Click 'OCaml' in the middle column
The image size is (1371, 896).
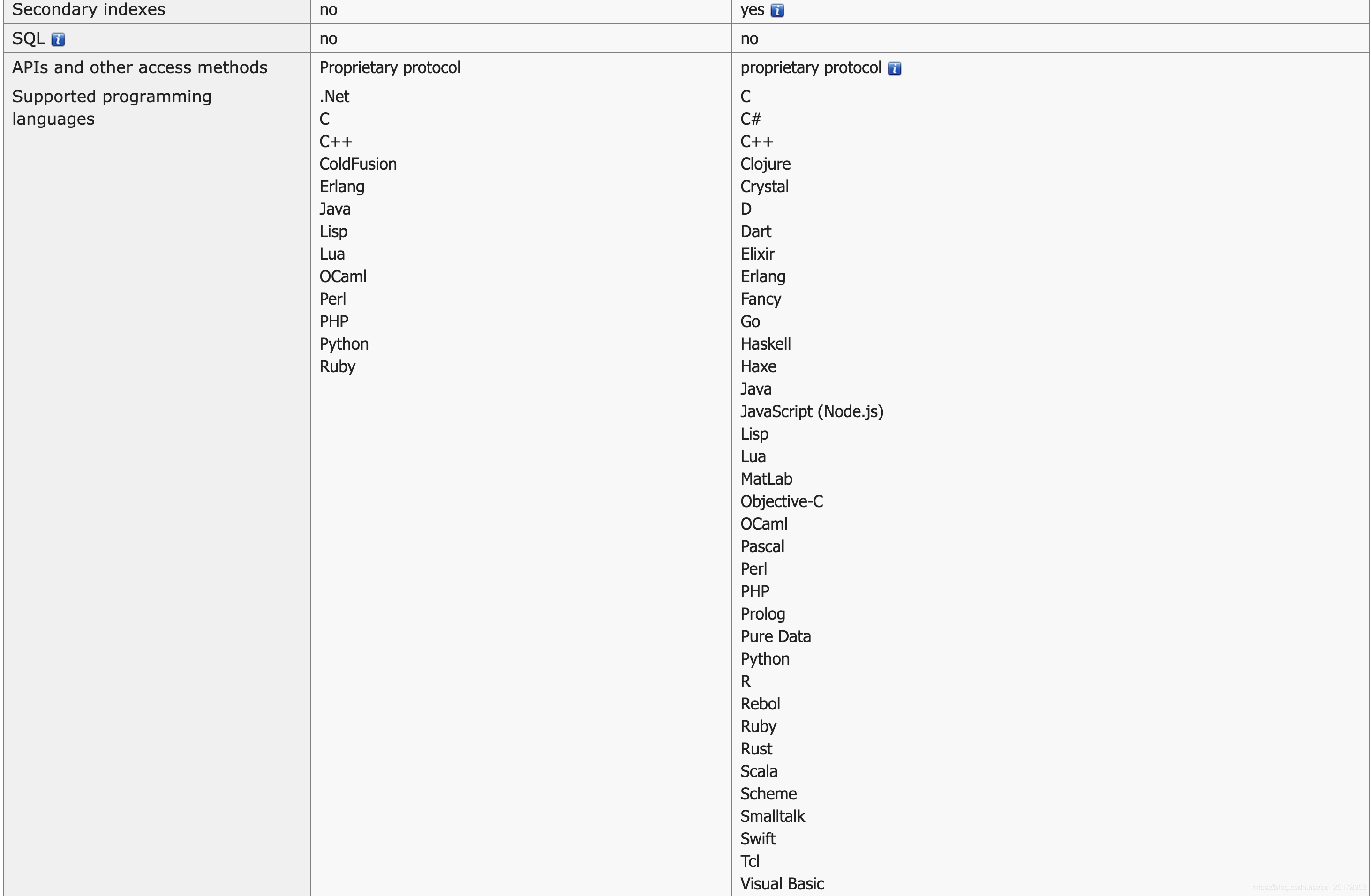tap(343, 276)
